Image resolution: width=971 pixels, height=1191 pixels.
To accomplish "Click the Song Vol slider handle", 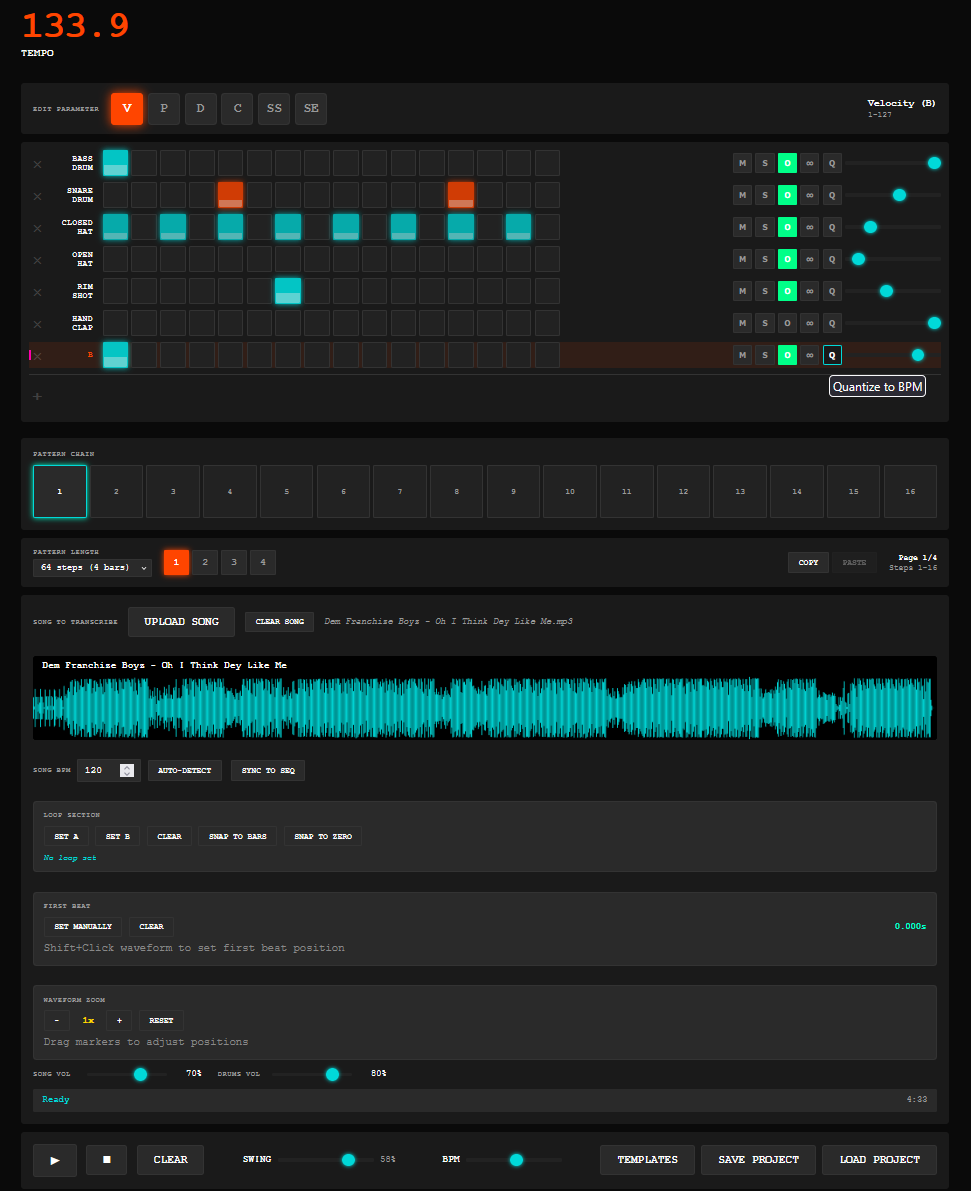I will (141, 1074).
